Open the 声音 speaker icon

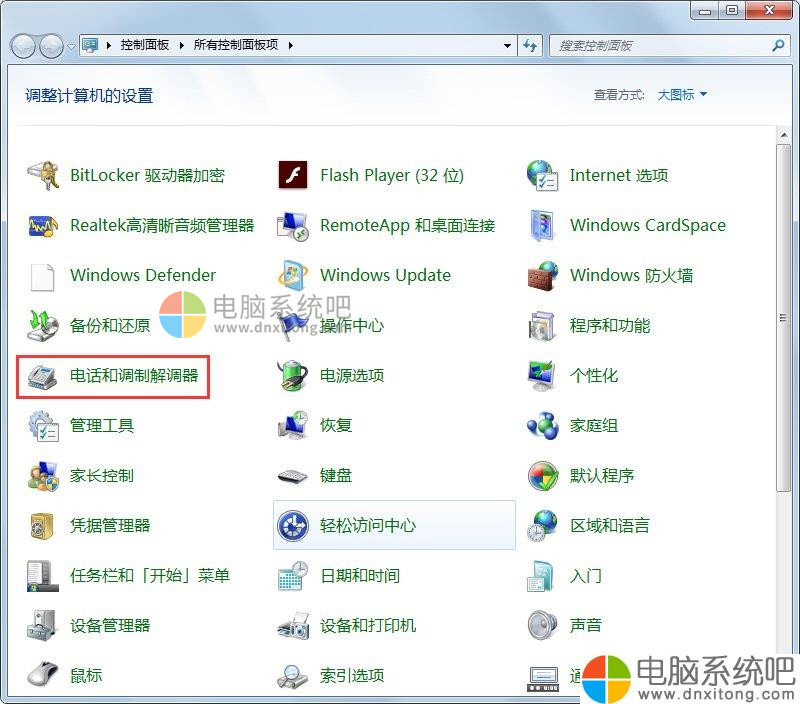tap(542, 625)
